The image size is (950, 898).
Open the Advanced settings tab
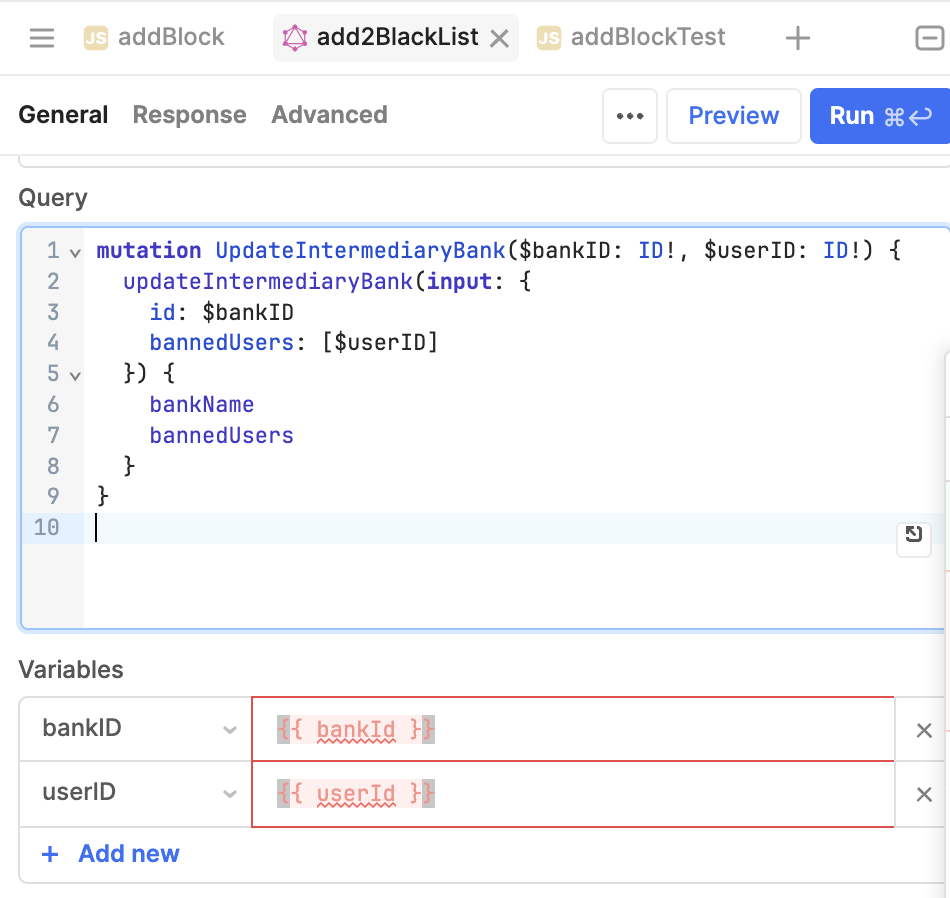(x=329, y=115)
